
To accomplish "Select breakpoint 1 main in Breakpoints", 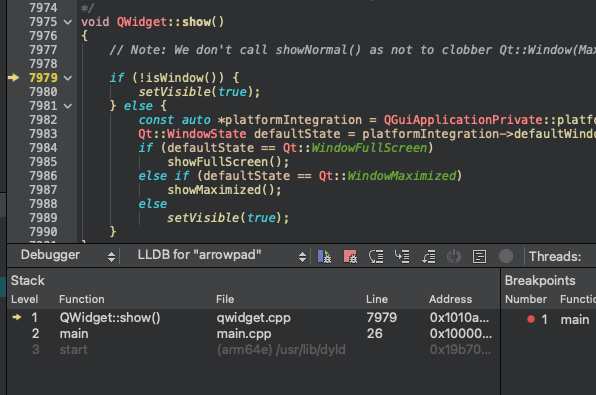I will pyautogui.click(x=549, y=319).
